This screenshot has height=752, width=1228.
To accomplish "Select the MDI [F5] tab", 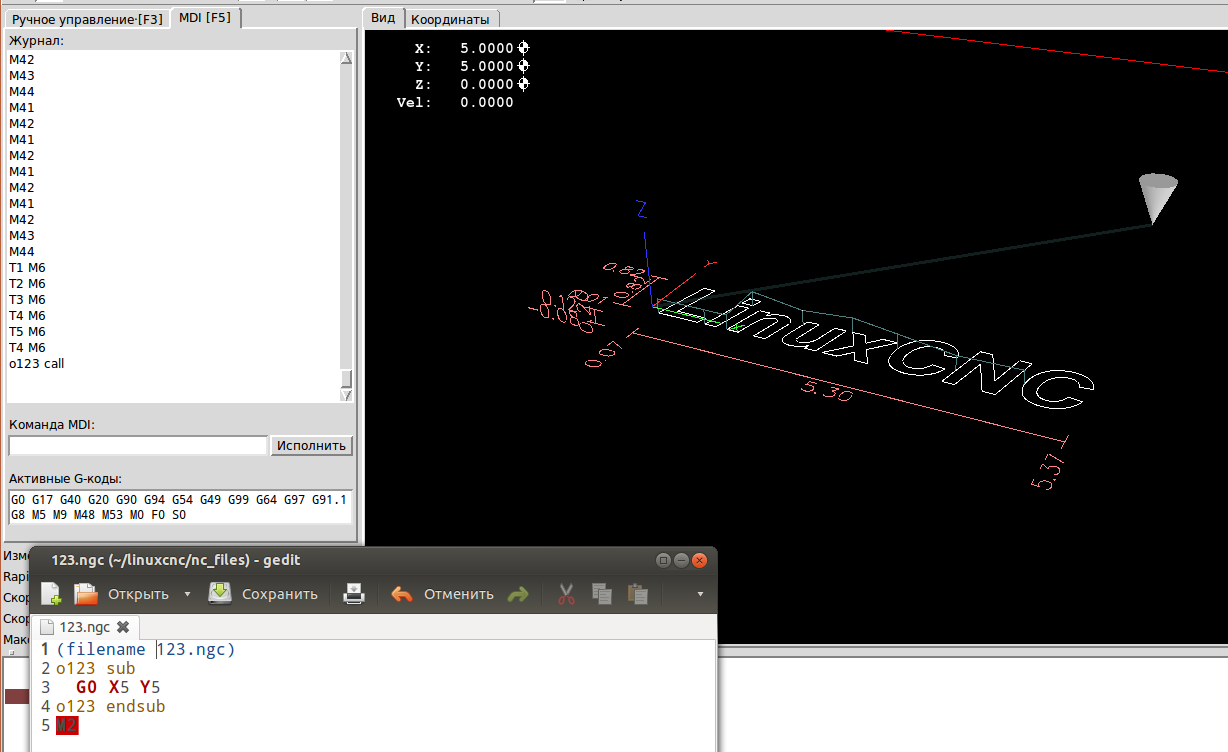I will (x=205, y=18).
